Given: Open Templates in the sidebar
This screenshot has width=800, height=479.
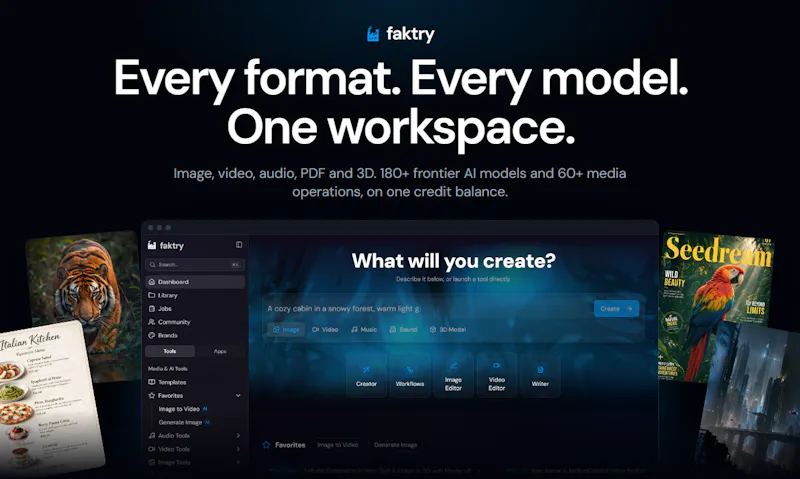Looking at the screenshot, I should (195, 382).
